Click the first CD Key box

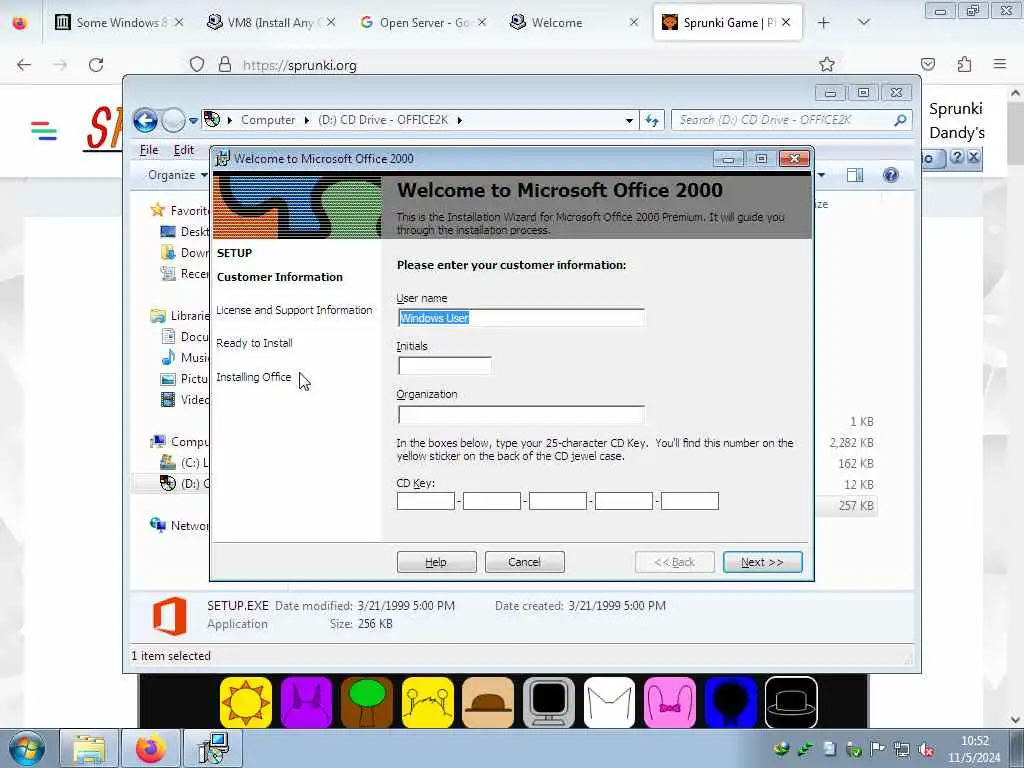click(425, 501)
